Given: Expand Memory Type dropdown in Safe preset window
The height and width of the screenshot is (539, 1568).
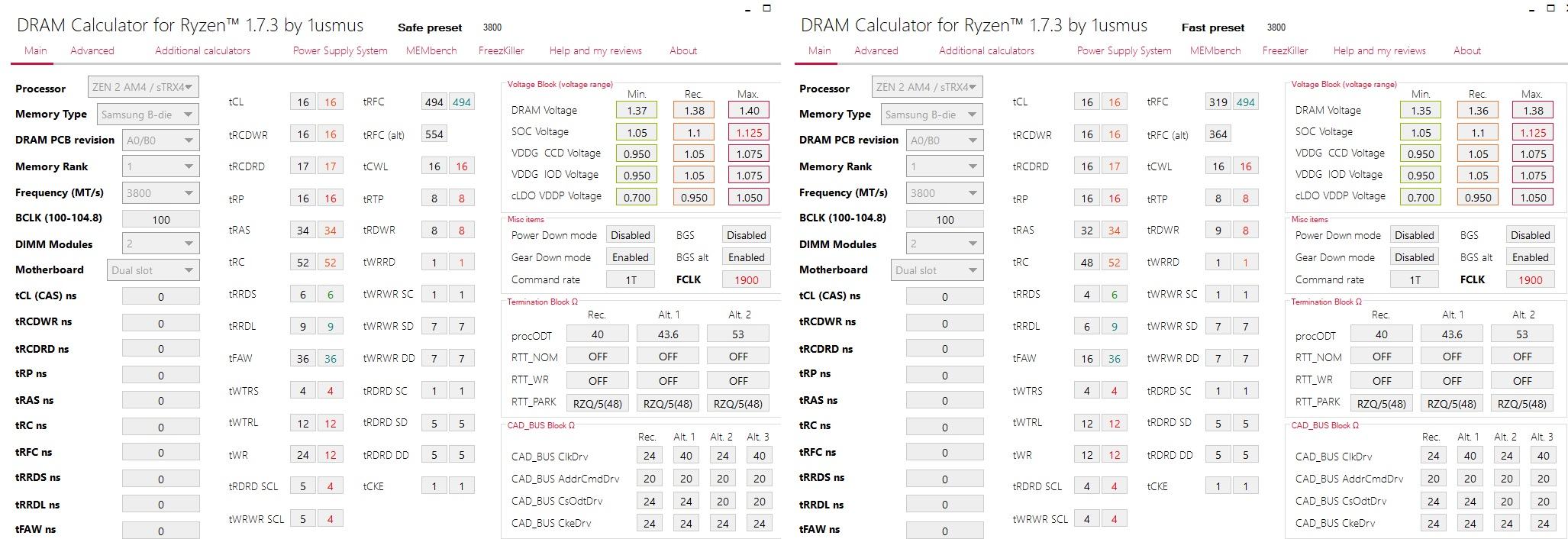Looking at the screenshot, I should [149, 115].
